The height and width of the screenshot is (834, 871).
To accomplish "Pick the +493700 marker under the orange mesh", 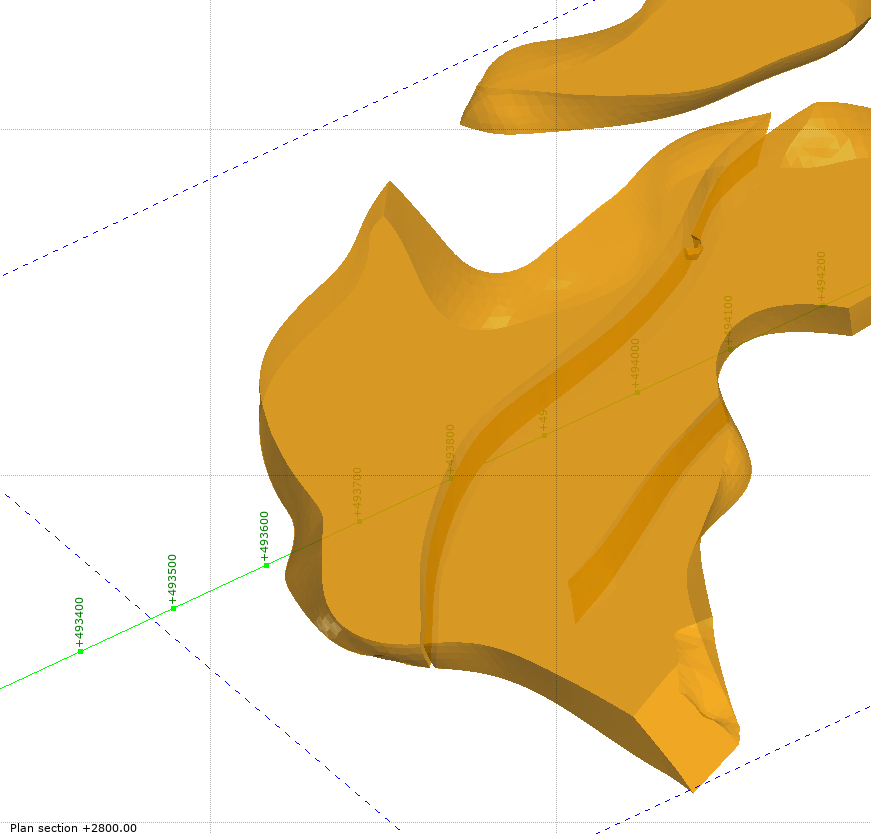I will (x=359, y=521).
